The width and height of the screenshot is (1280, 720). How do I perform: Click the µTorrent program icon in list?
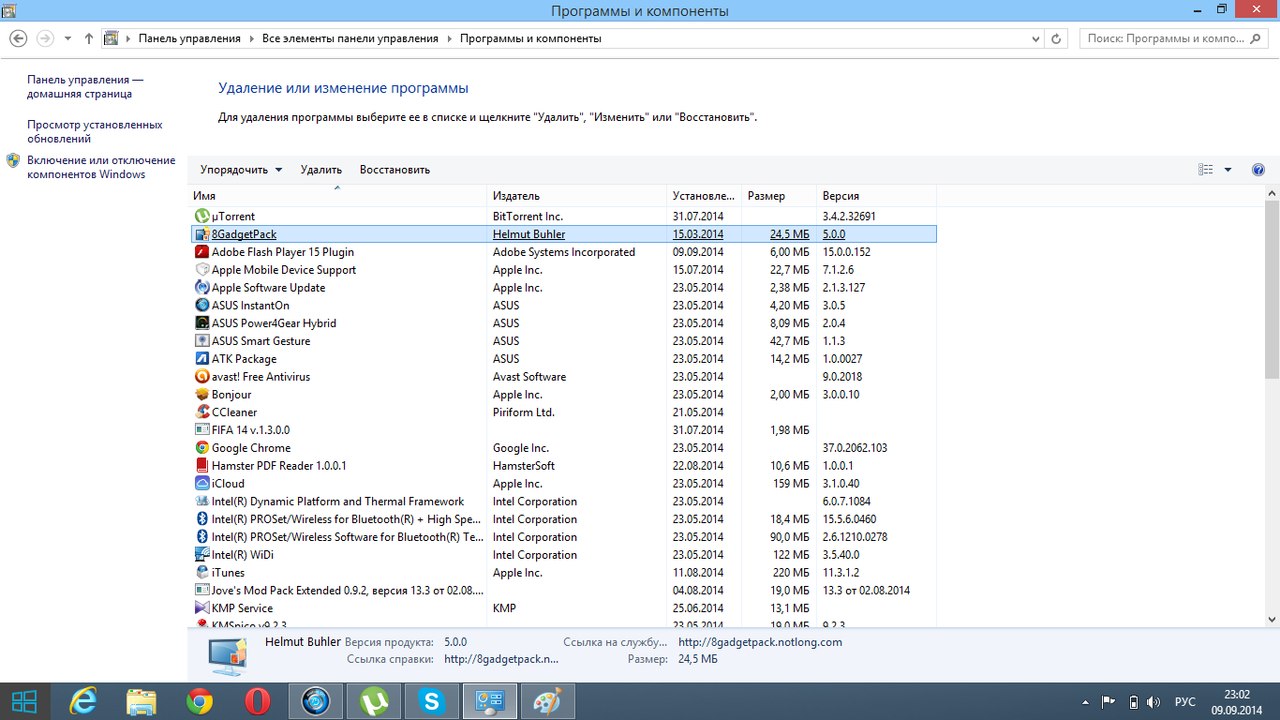202,216
